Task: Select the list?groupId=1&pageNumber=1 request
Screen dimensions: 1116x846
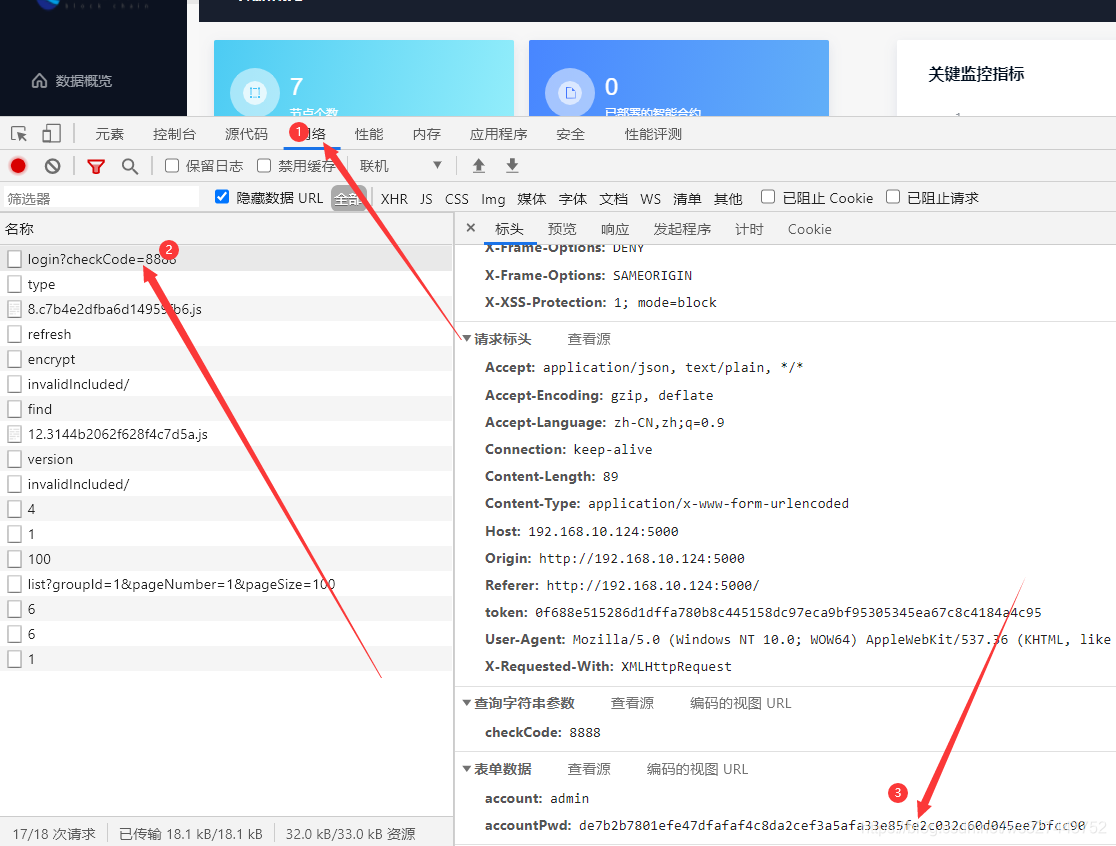Action: 226,584
